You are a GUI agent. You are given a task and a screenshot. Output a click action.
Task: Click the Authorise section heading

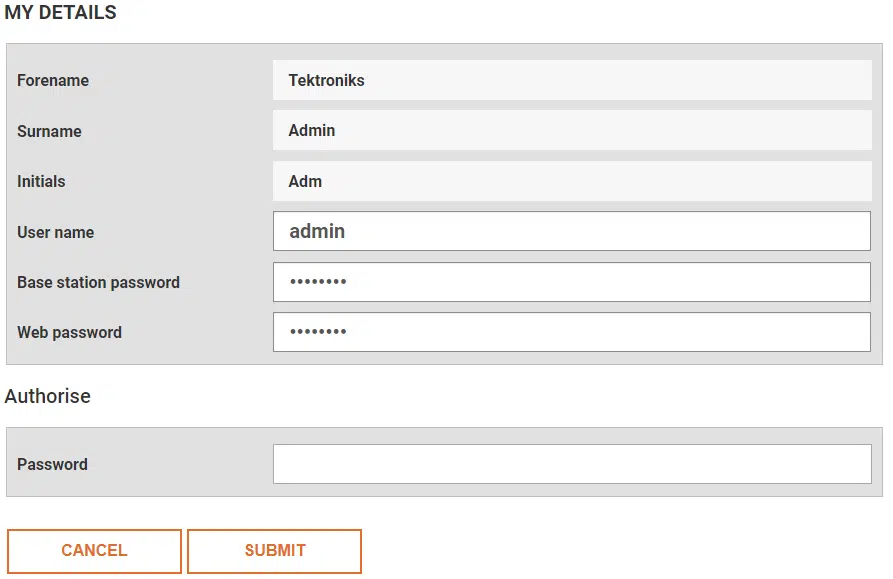point(47,396)
